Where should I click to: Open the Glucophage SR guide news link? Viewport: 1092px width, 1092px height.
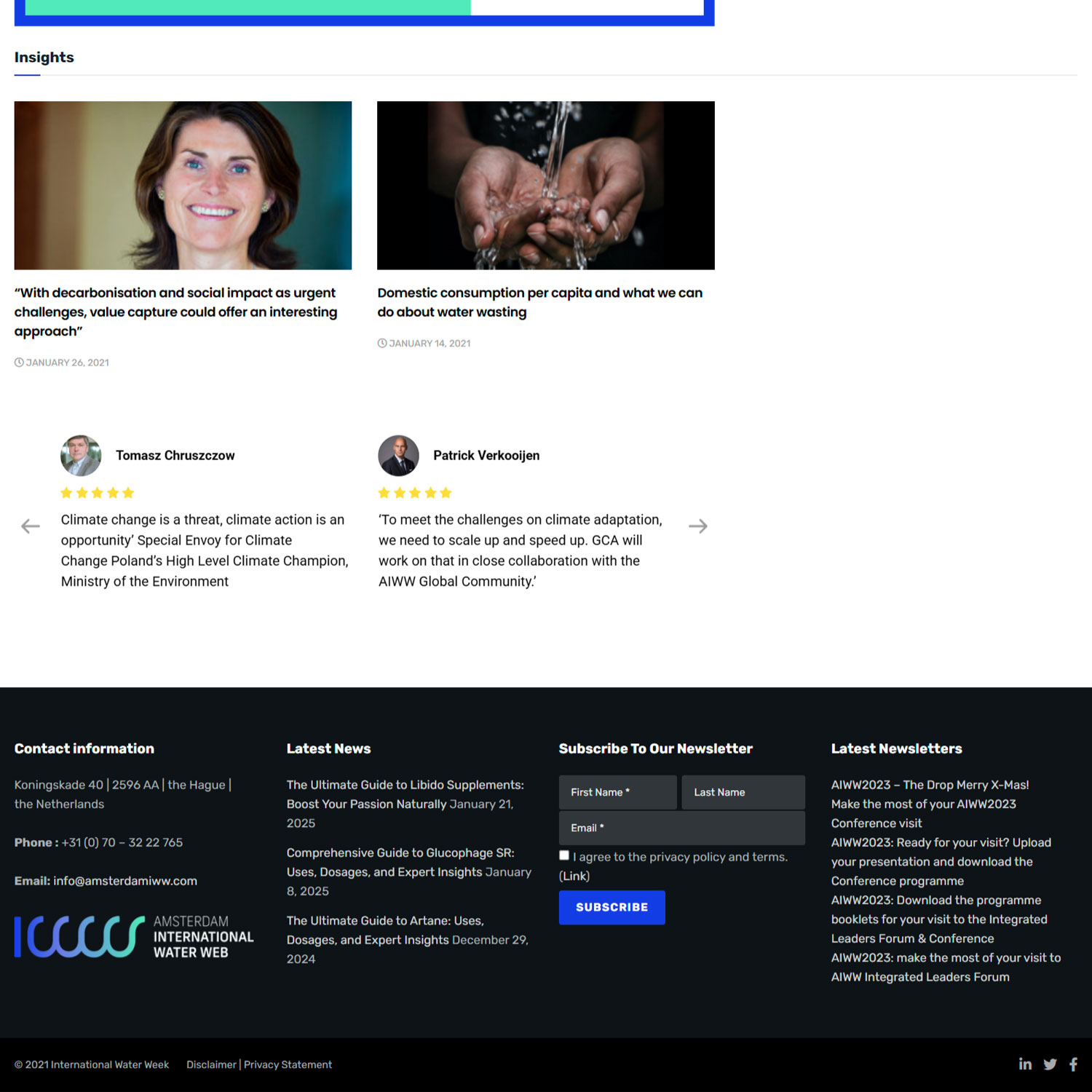(400, 862)
